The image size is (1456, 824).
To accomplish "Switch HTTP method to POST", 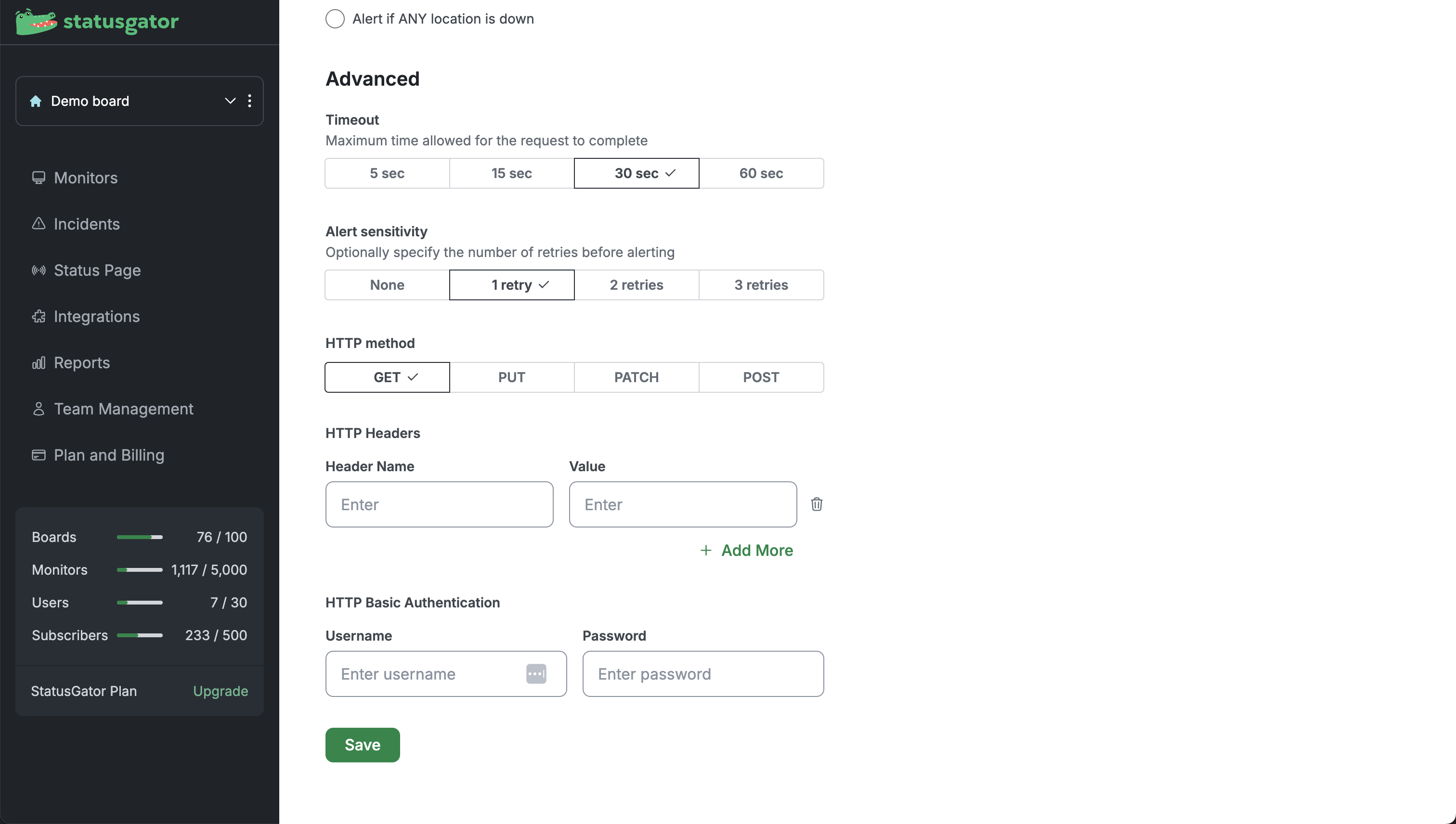I will click(x=760, y=377).
